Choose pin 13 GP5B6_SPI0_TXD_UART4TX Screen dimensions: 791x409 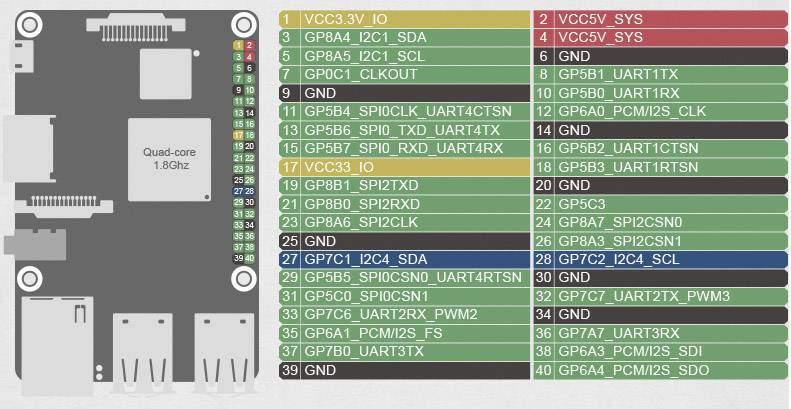[x=403, y=130]
